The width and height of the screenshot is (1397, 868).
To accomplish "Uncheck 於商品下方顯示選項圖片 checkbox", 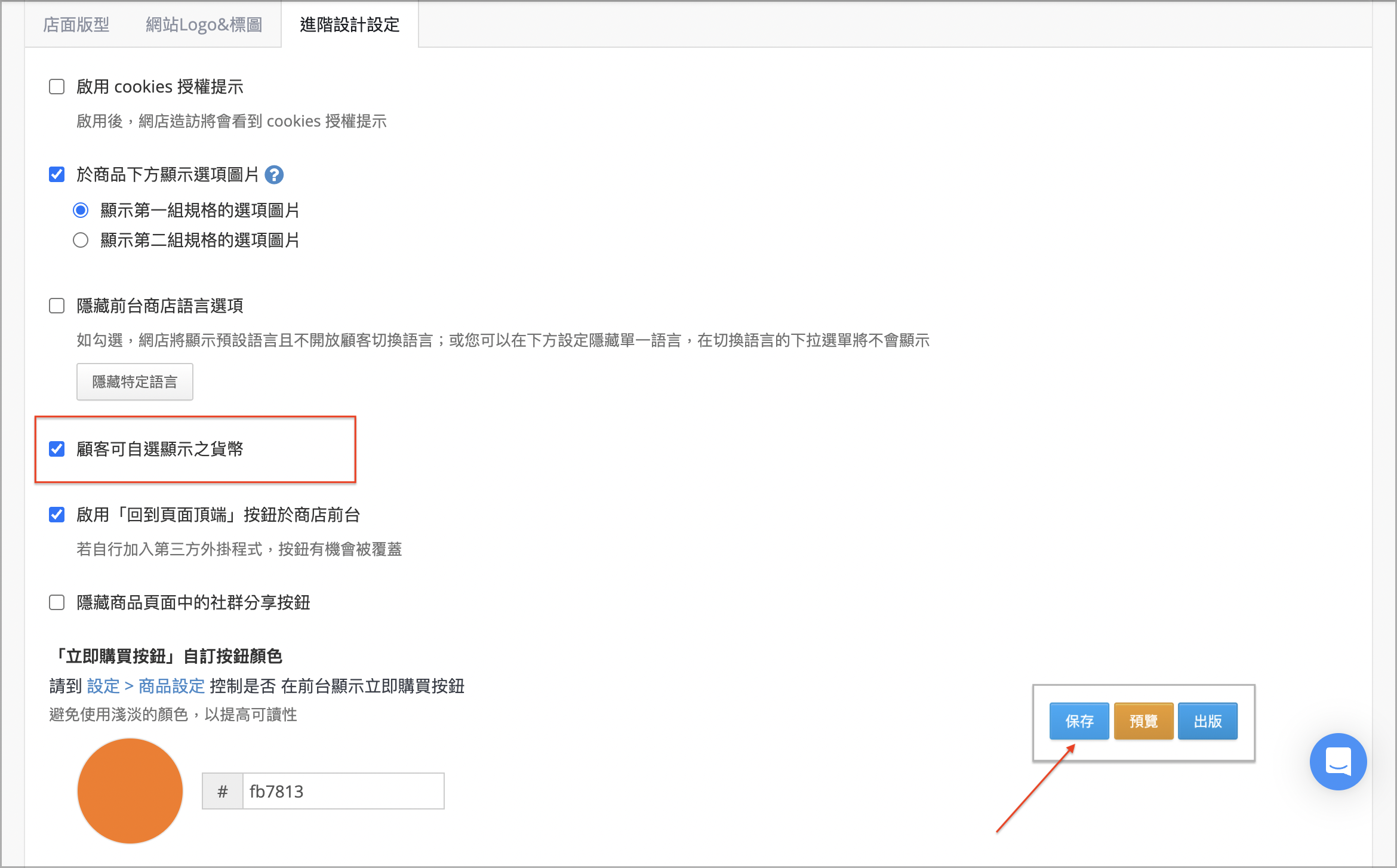I will 57,175.
